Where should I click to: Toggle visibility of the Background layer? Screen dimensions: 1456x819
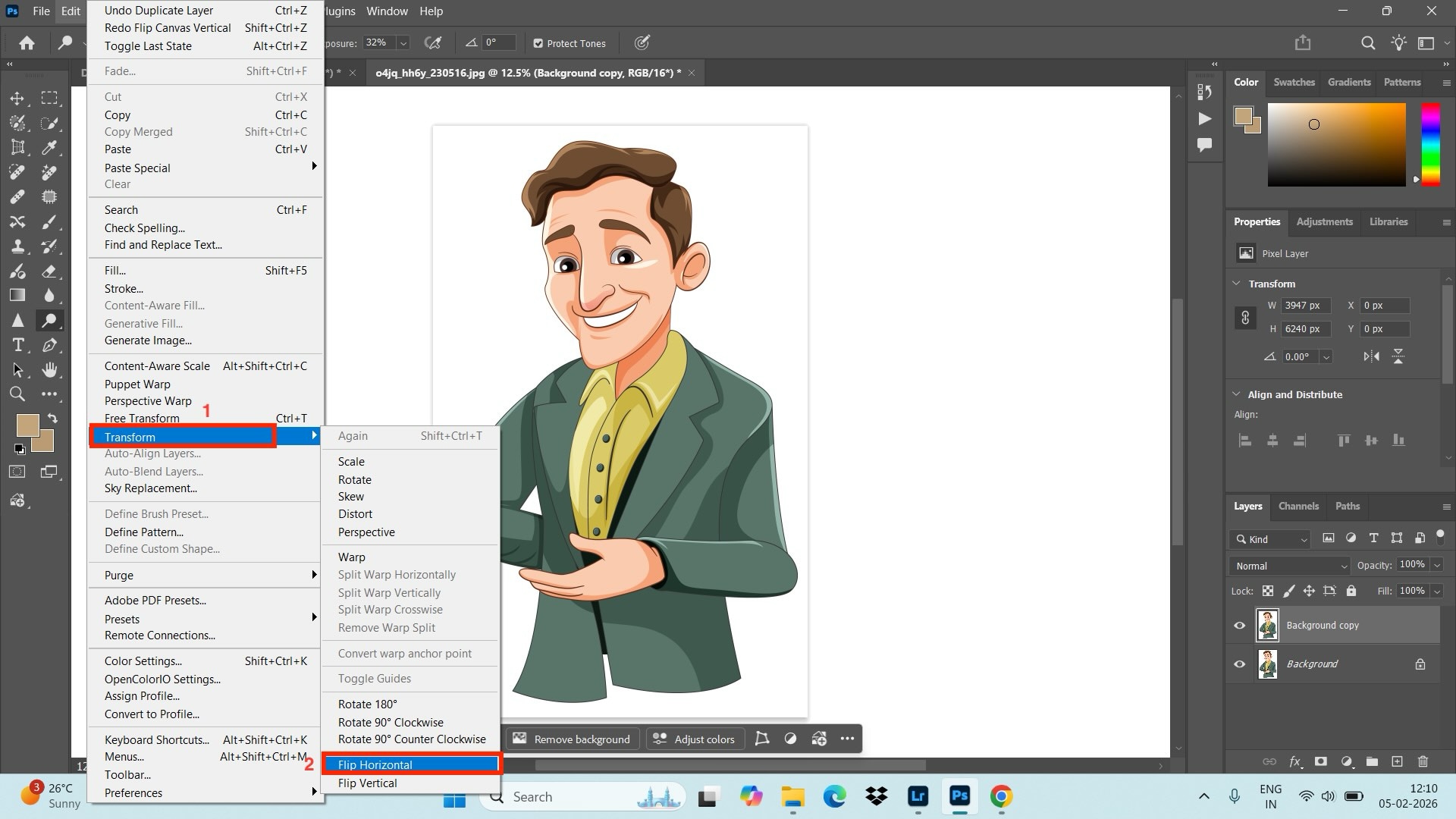[x=1239, y=664]
